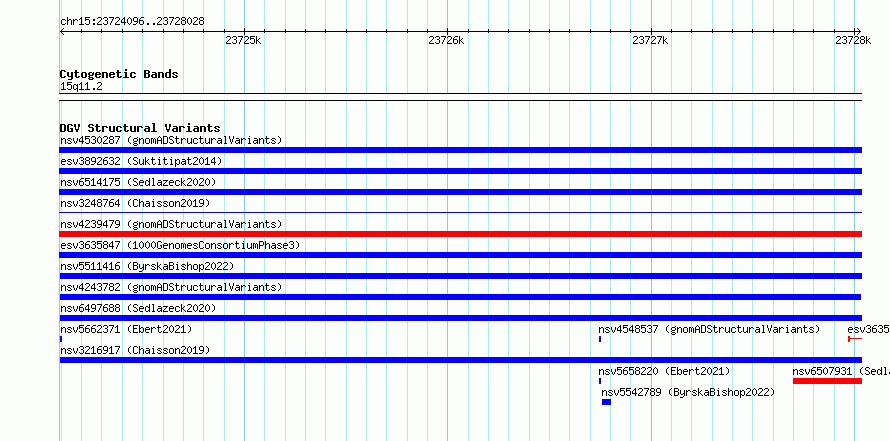Screen dimensions: 890x441
Task: Select the blue bar under nsv5511416
Action: coord(461,276)
